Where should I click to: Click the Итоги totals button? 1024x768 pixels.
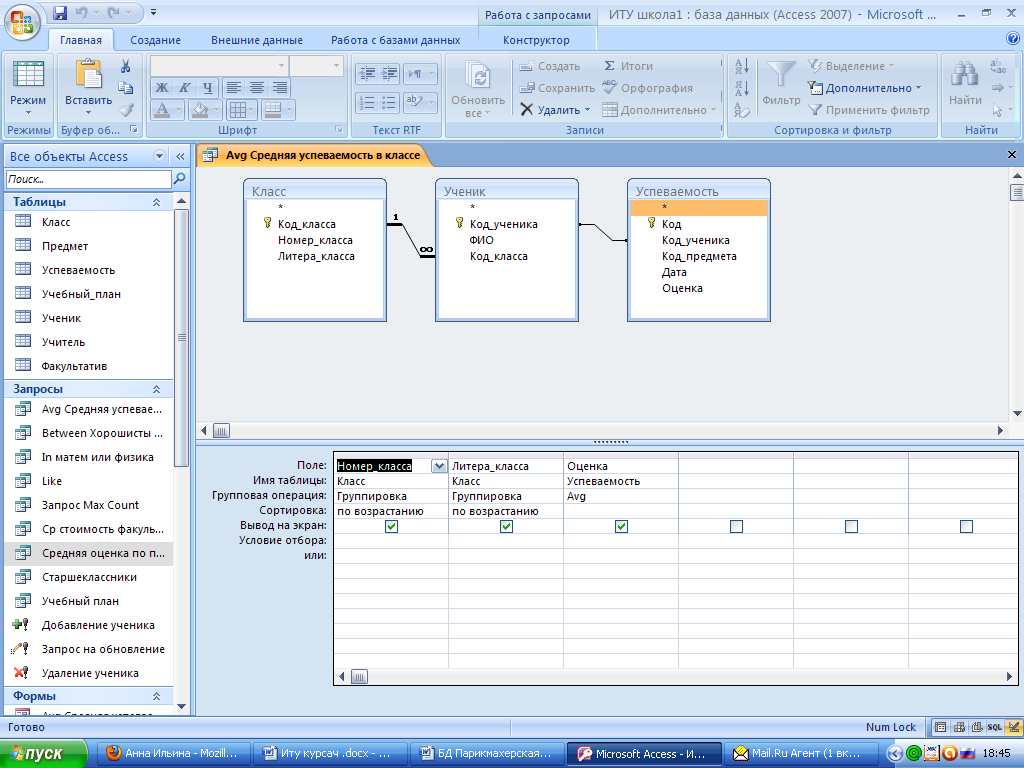tap(628, 66)
